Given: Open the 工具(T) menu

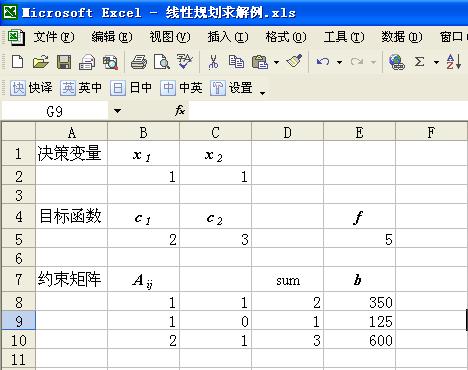Looking at the screenshot, I should pyautogui.click(x=344, y=37).
